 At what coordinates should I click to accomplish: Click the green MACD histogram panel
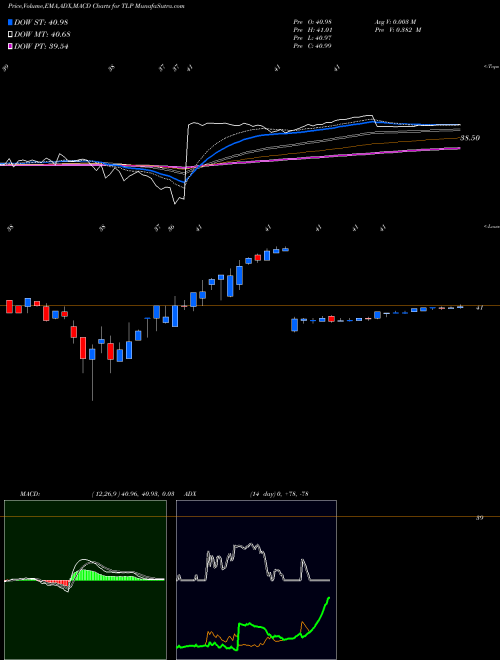(85, 580)
